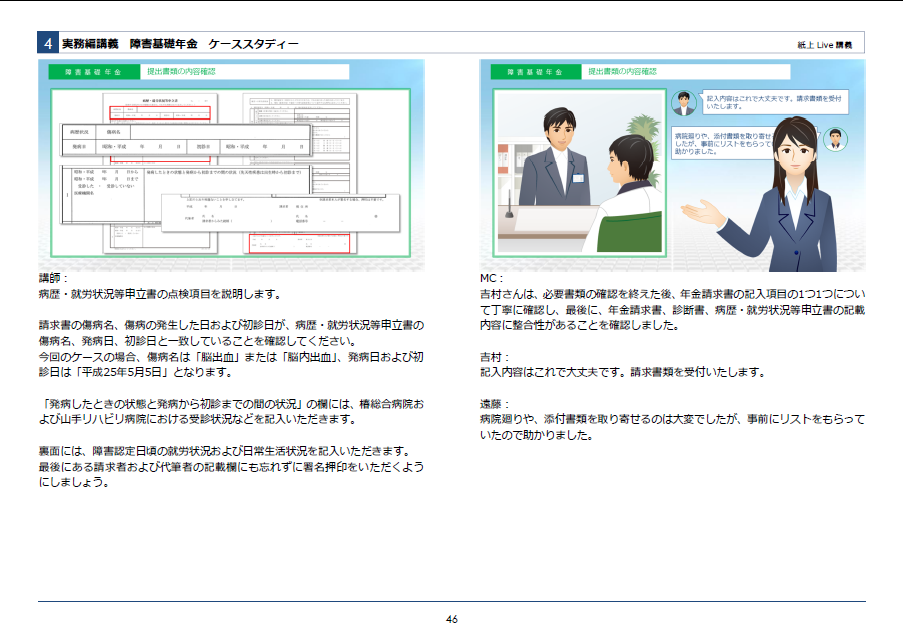903x640 pixels.
Task: Click the page heading 実務編講義 障害基礎年金 ケーススタディー
Action: click(180, 44)
